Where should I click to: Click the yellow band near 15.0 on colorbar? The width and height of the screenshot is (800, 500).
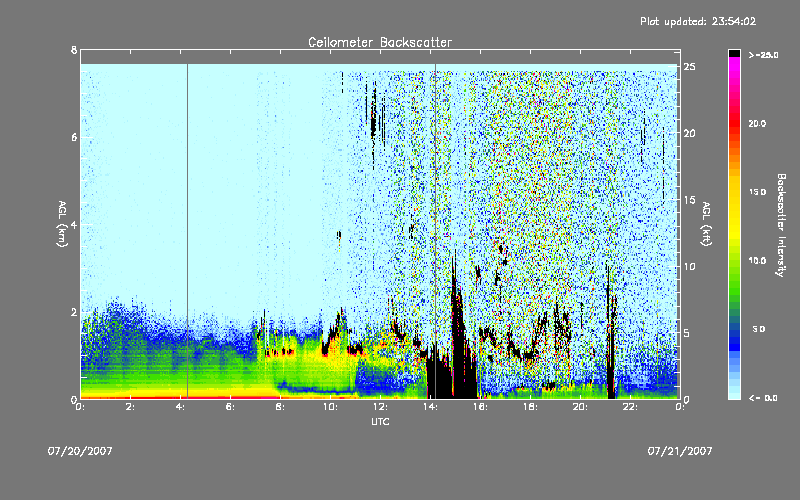pos(734,192)
